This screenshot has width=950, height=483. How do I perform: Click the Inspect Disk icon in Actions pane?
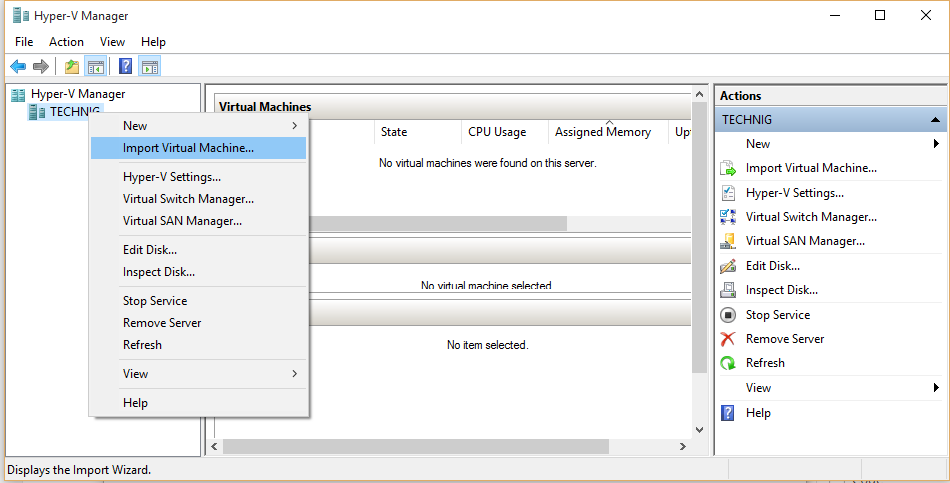point(728,290)
